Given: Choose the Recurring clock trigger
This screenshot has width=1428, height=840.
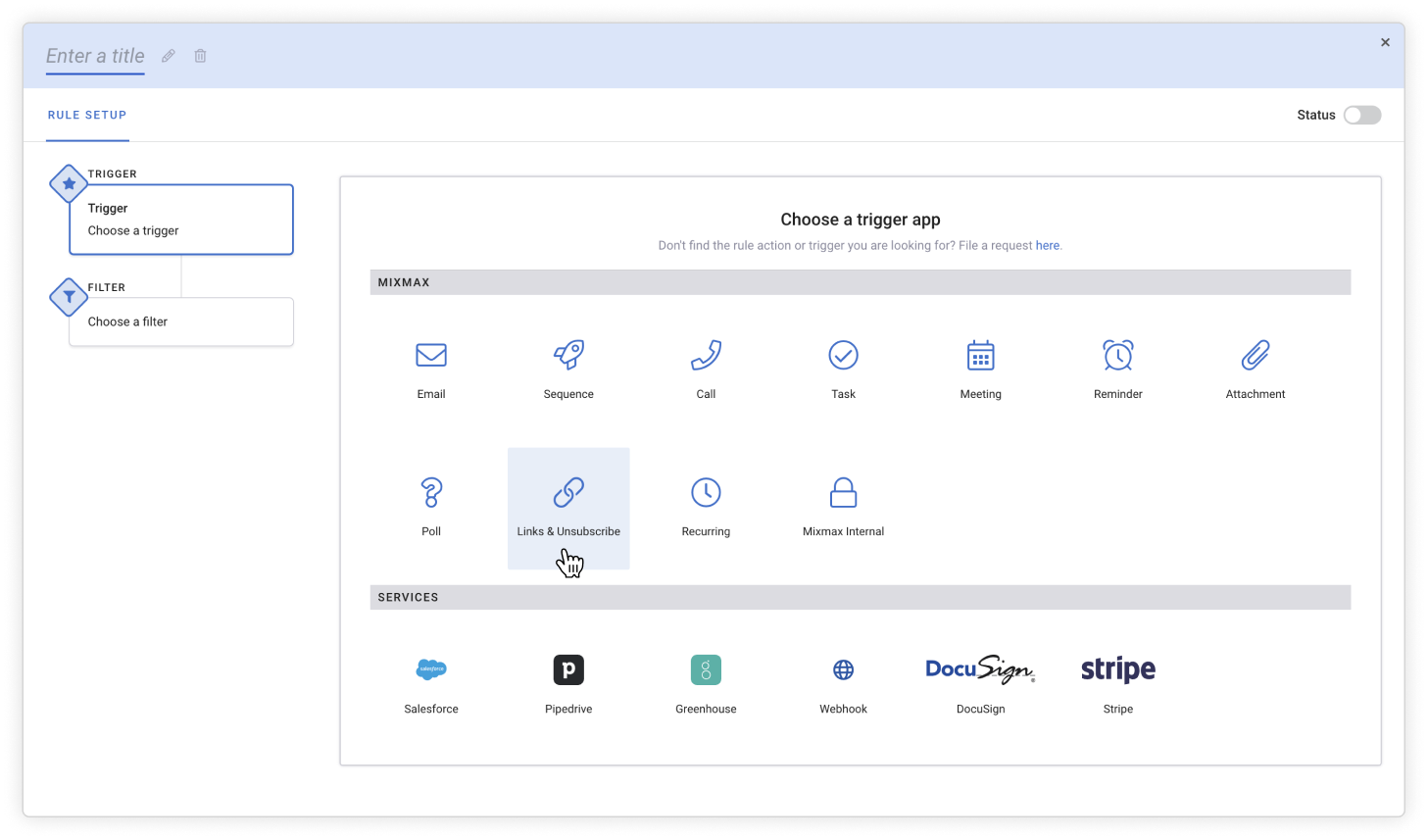Looking at the screenshot, I should pos(706,492).
